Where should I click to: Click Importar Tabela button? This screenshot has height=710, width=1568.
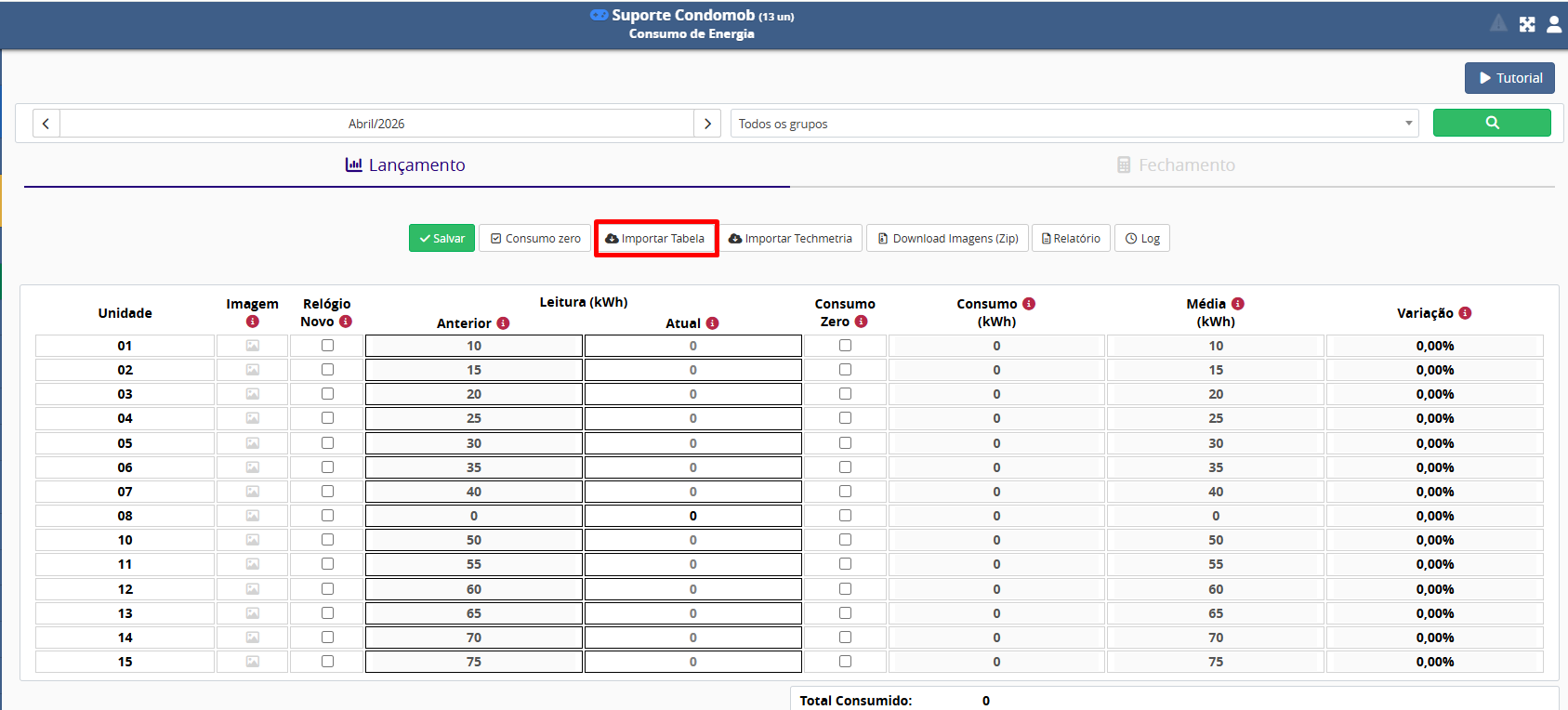(655, 238)
